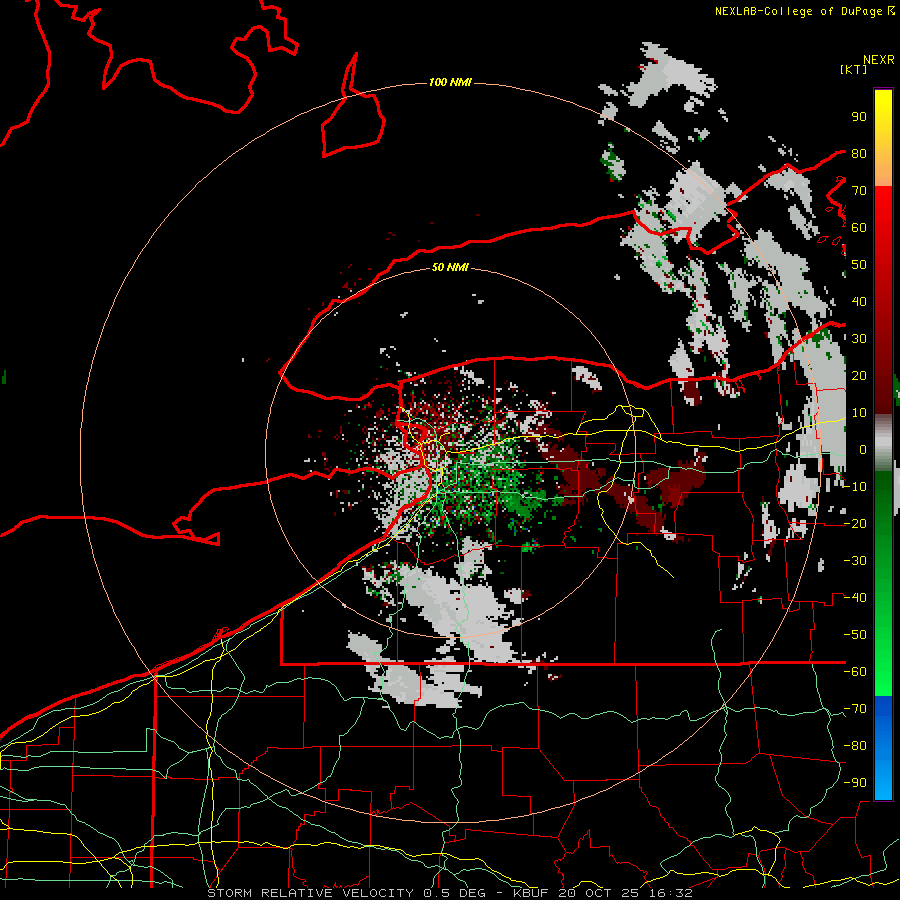Click the positive "70" scale value

[859, 191]
